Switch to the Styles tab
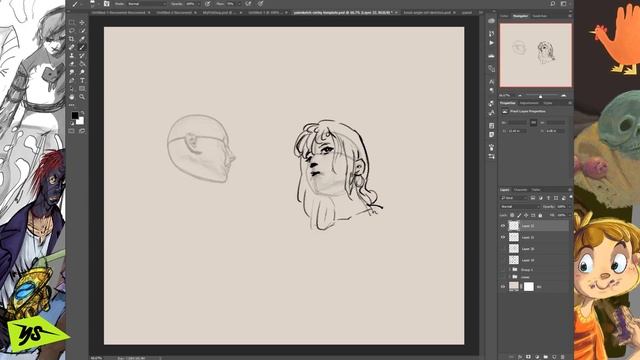 click(x=548, y=103)
